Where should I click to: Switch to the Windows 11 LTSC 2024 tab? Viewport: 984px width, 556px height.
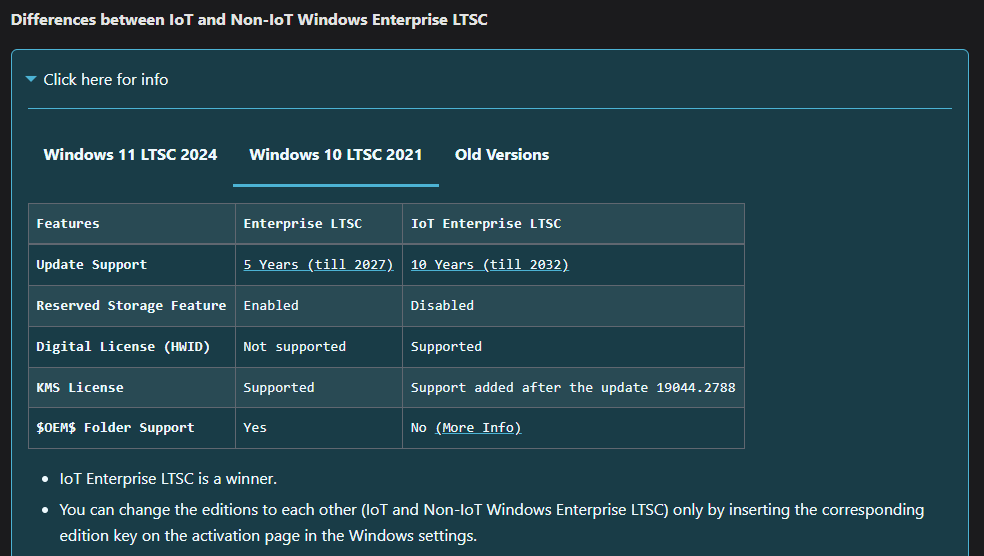pos(130,155)
